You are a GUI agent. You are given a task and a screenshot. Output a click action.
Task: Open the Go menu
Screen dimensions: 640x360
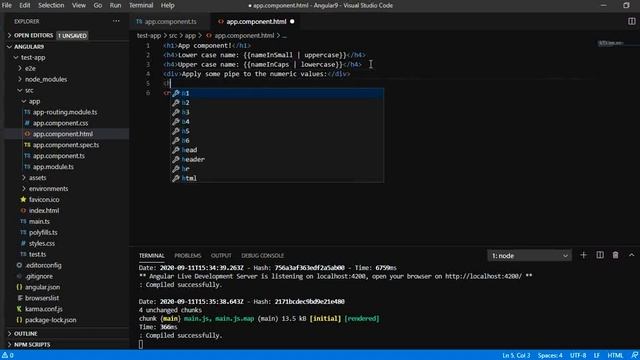point(98,5)
